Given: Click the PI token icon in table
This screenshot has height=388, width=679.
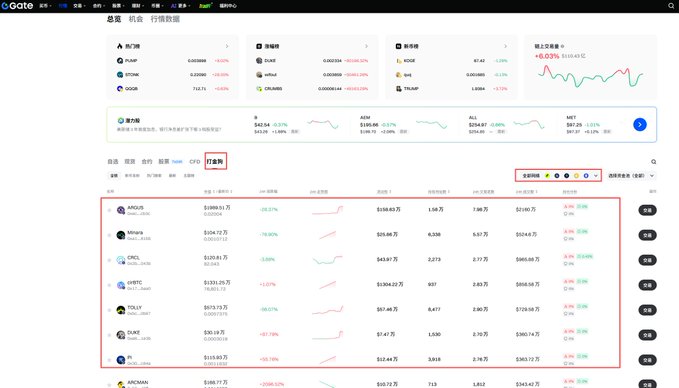Looking at the screenshot, I should pos(121,360).
